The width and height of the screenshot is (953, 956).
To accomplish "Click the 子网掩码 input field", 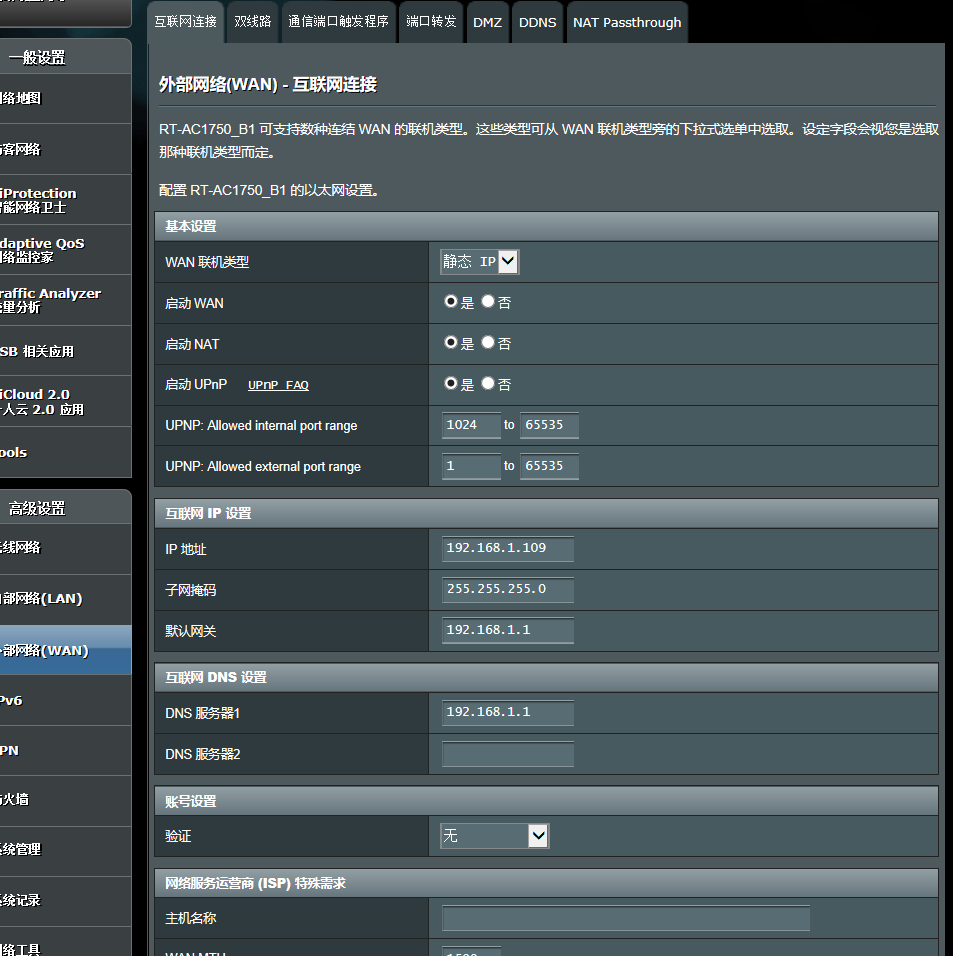I will pos(508,589).
